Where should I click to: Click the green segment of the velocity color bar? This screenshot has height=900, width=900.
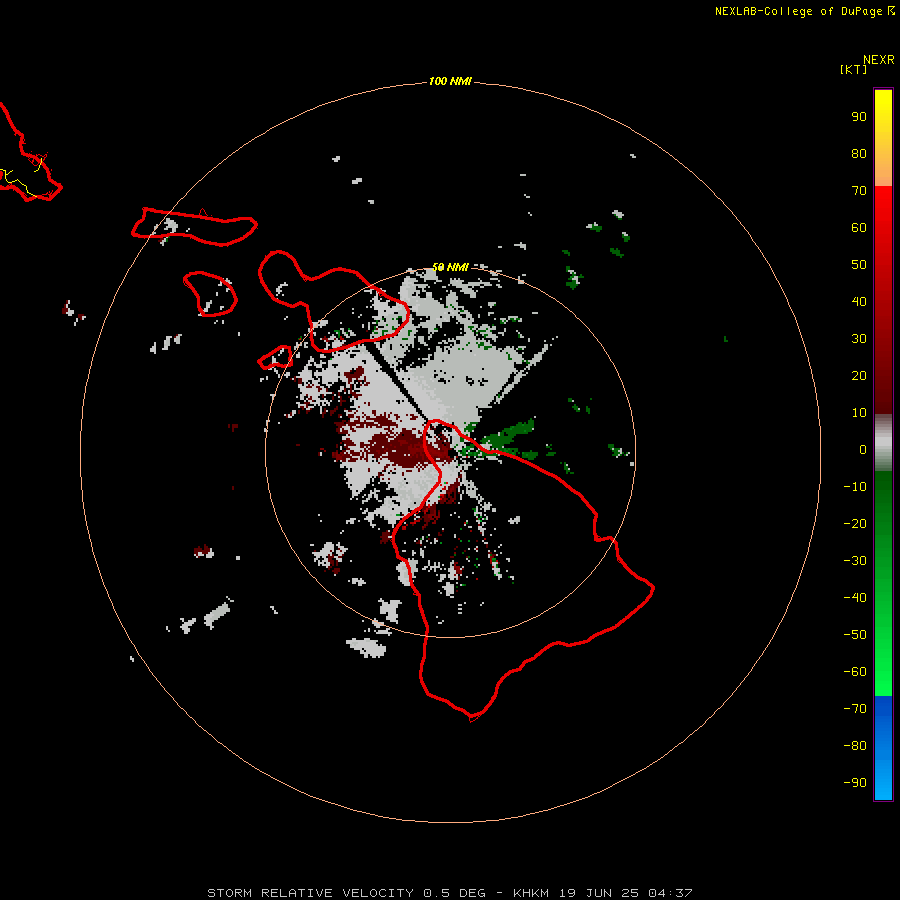click(883, 583)
